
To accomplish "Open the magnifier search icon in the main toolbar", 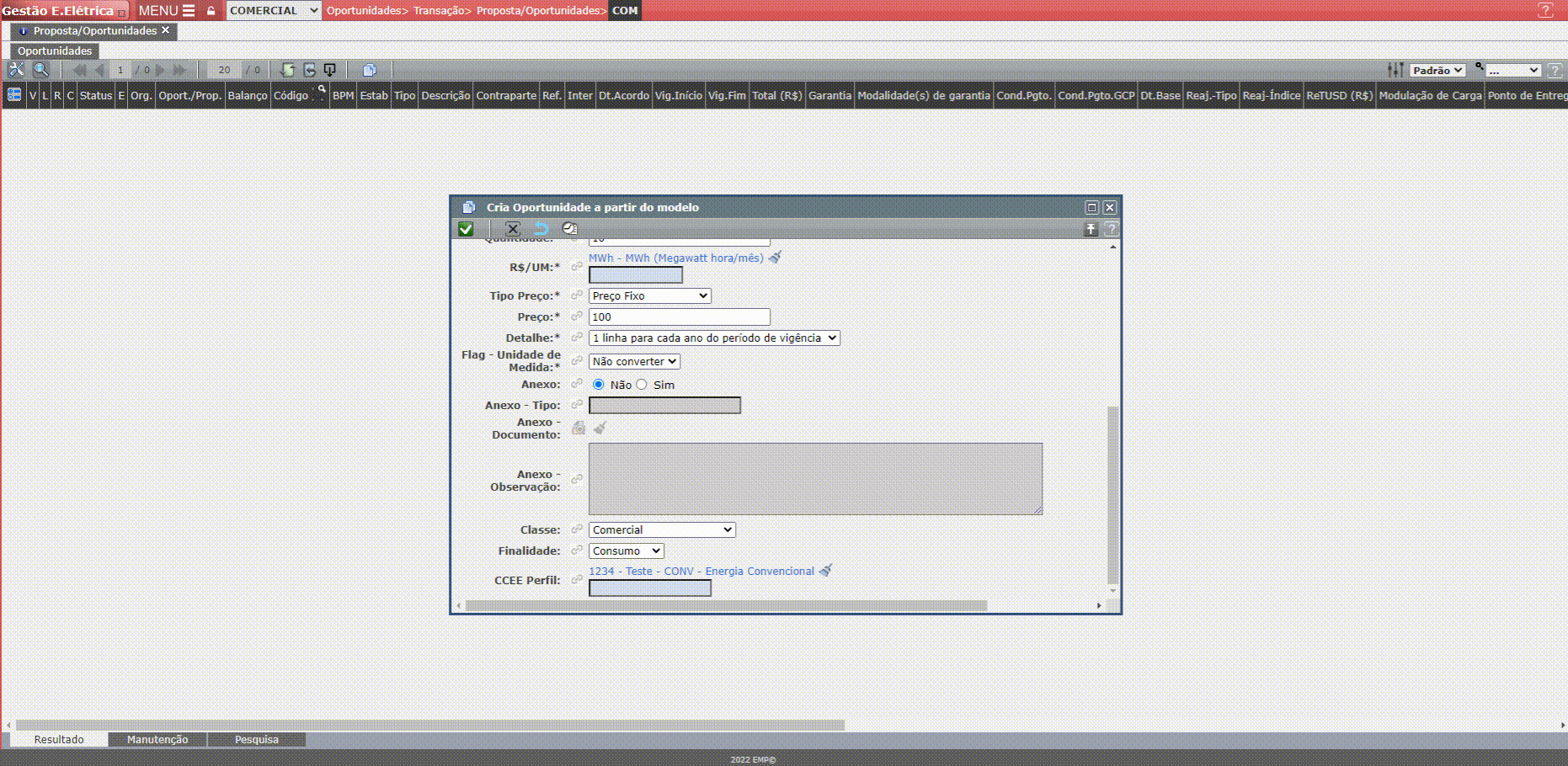I will click(x=40, y=70).
